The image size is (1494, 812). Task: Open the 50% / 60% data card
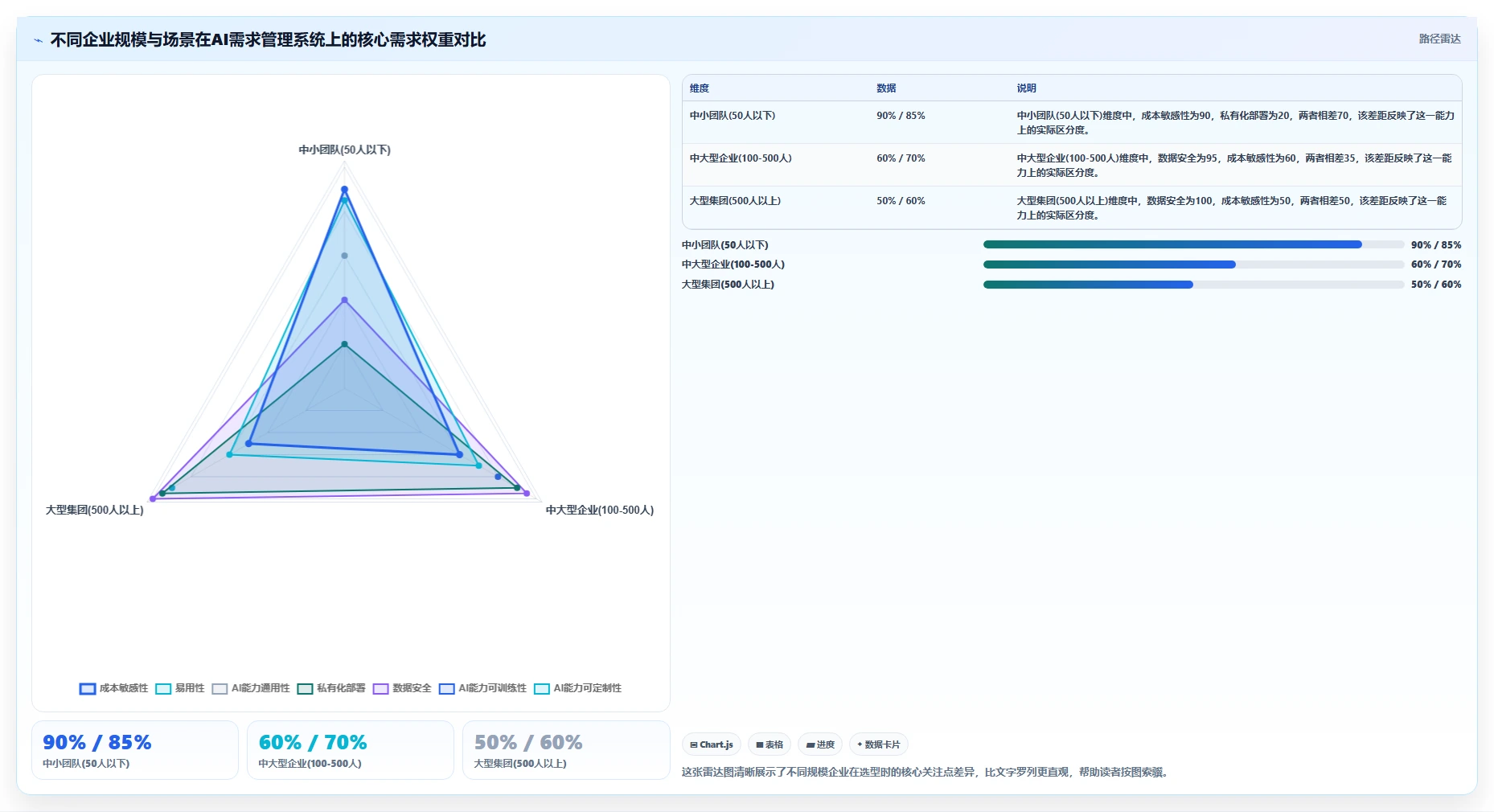tap(566, 750)
